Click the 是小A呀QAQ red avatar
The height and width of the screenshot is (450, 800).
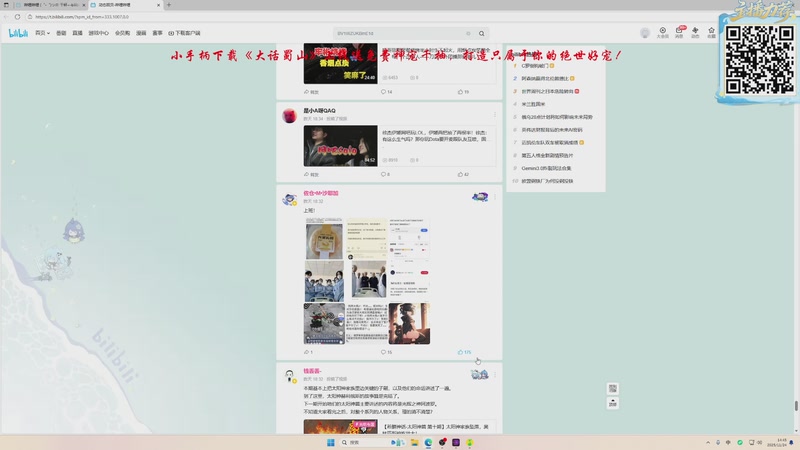(289, 116)
